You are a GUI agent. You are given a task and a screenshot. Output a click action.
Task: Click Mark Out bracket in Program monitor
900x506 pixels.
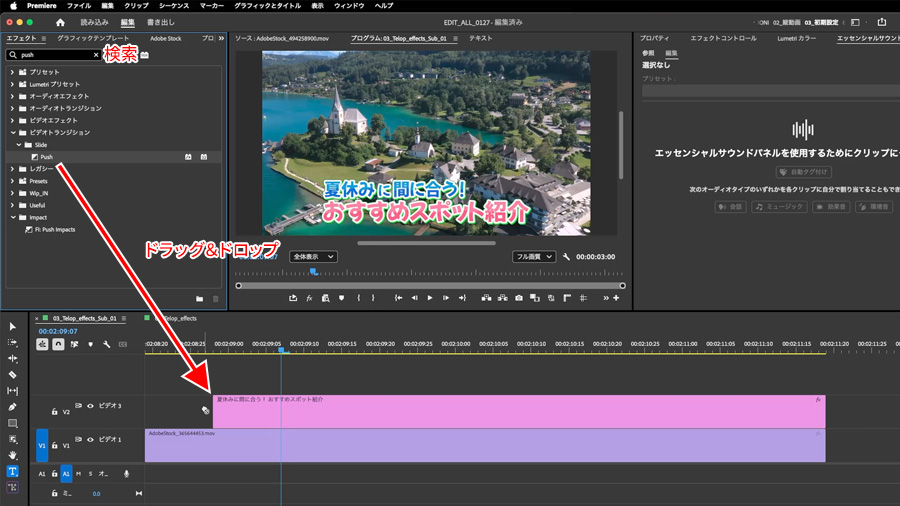373,298
